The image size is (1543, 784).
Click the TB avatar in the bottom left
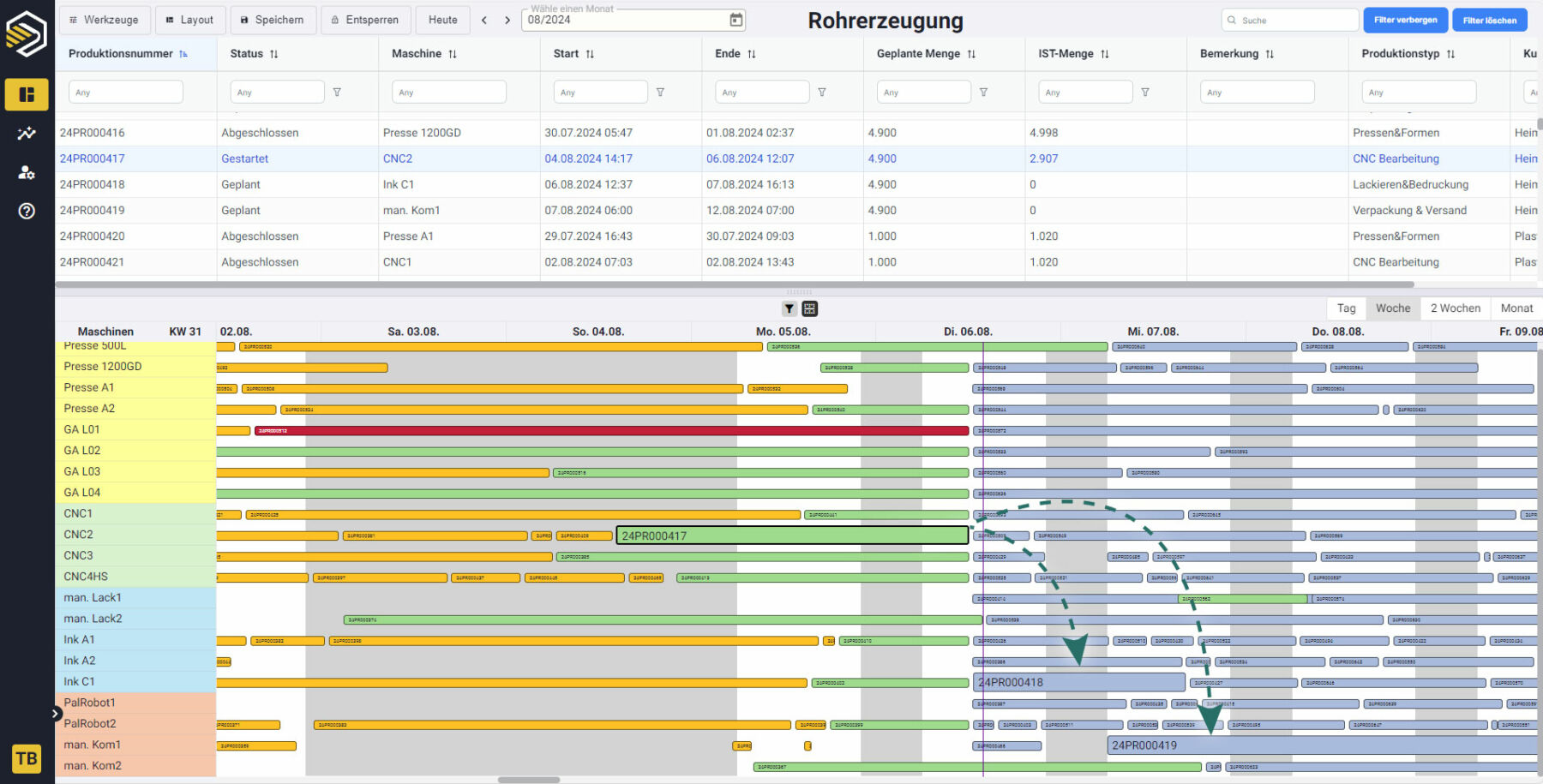pos(27,758)
